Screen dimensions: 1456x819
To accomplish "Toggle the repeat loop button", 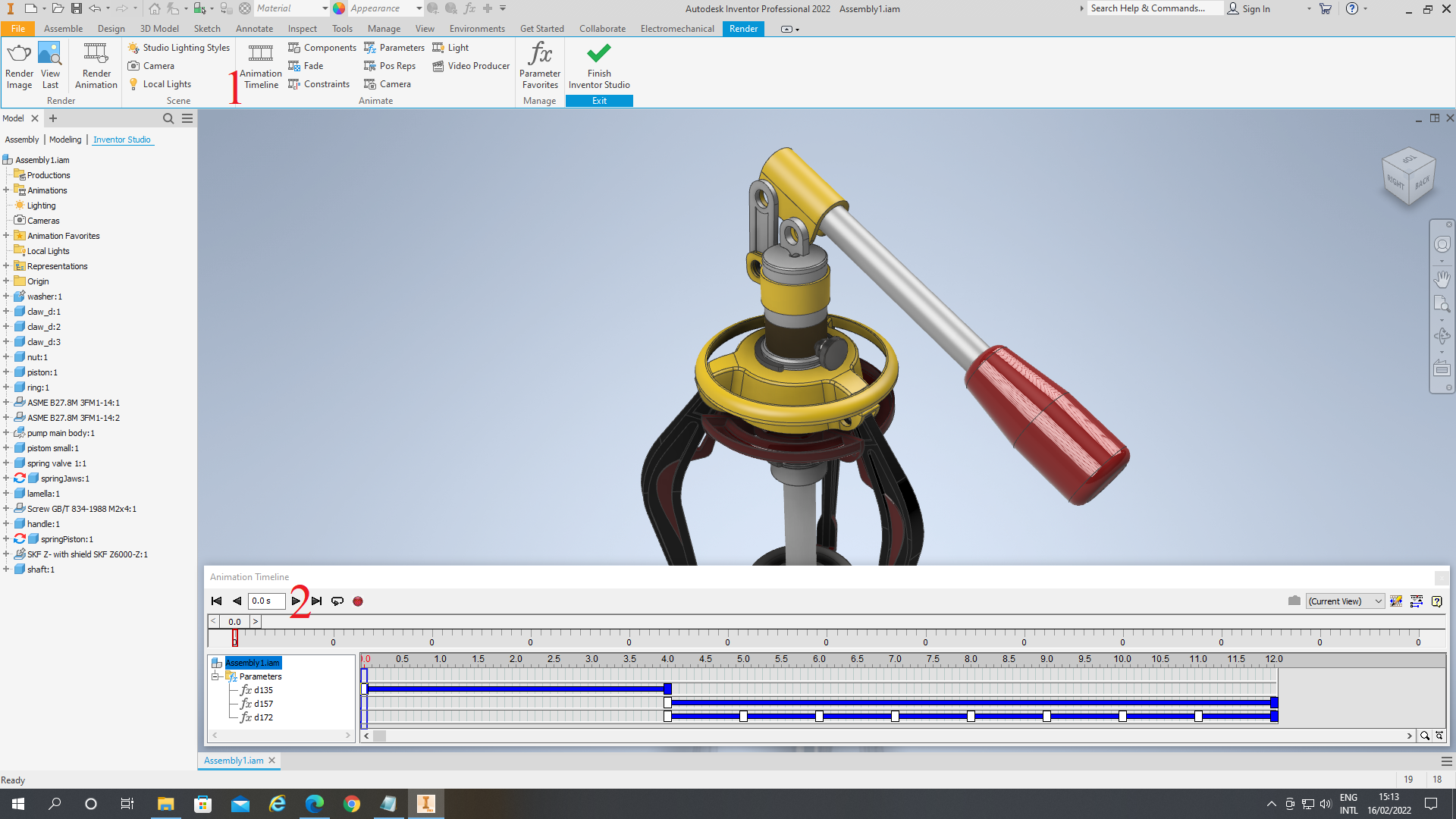I will click(337, 601).
